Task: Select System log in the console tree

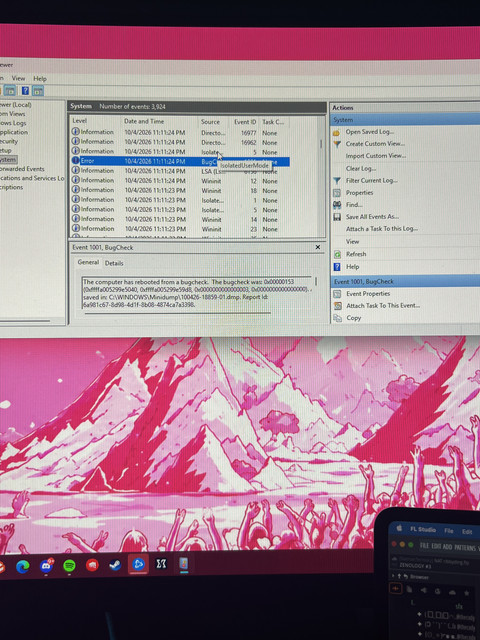Action: point(8,160)
